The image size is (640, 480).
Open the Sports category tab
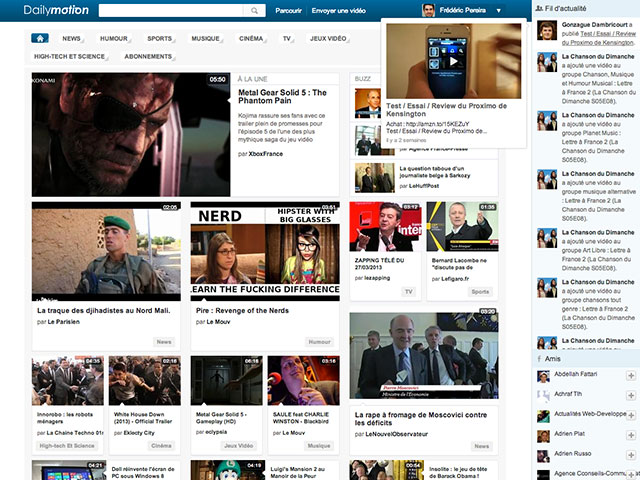coord(160,38)
